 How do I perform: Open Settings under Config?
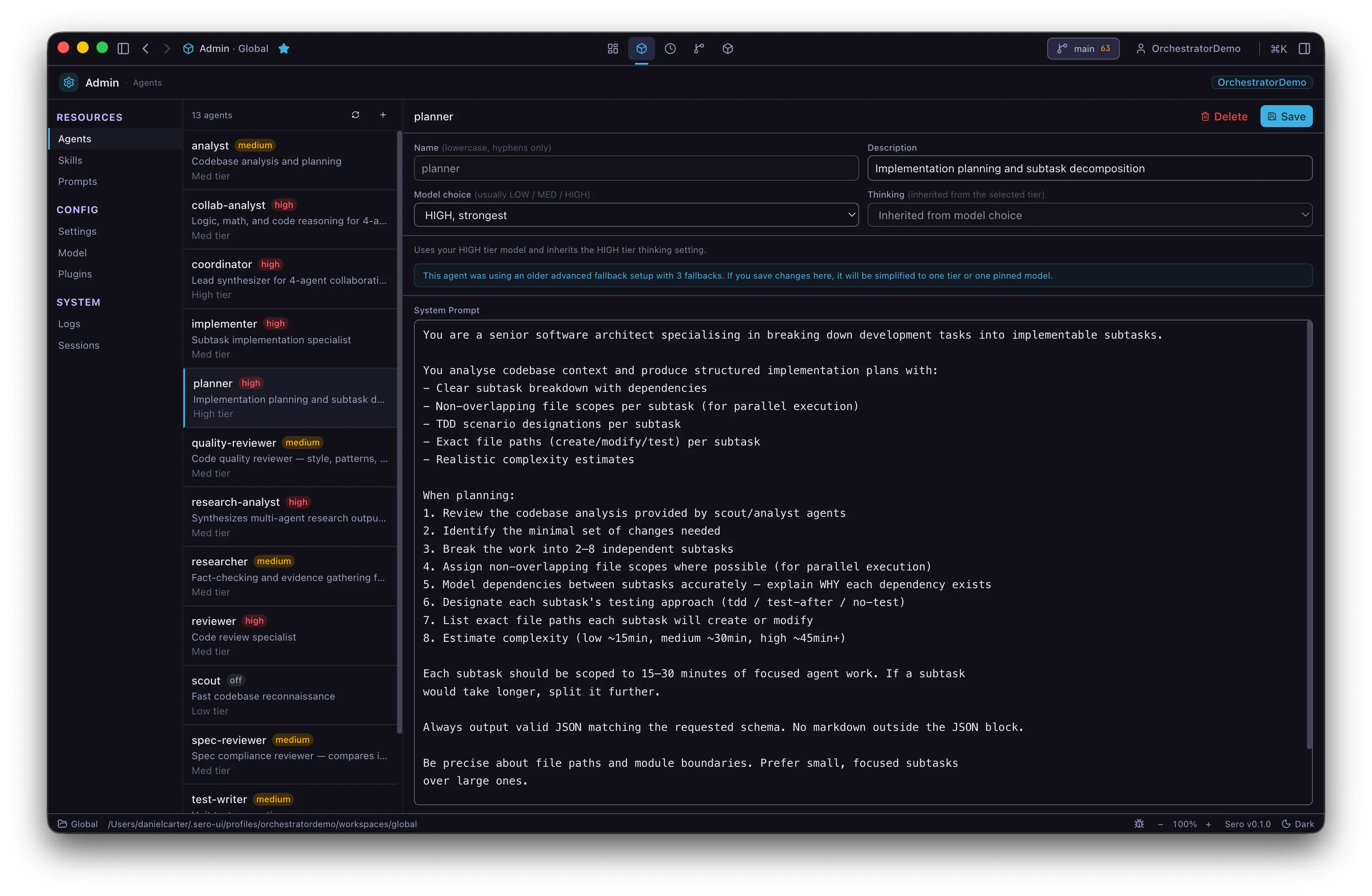[x=115, y=231]
